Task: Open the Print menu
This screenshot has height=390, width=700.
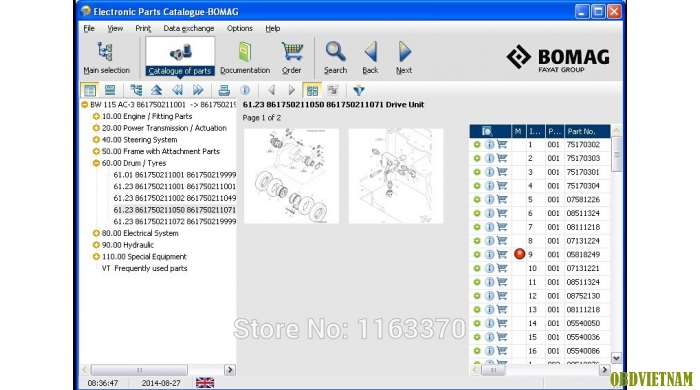Action: 143,28
